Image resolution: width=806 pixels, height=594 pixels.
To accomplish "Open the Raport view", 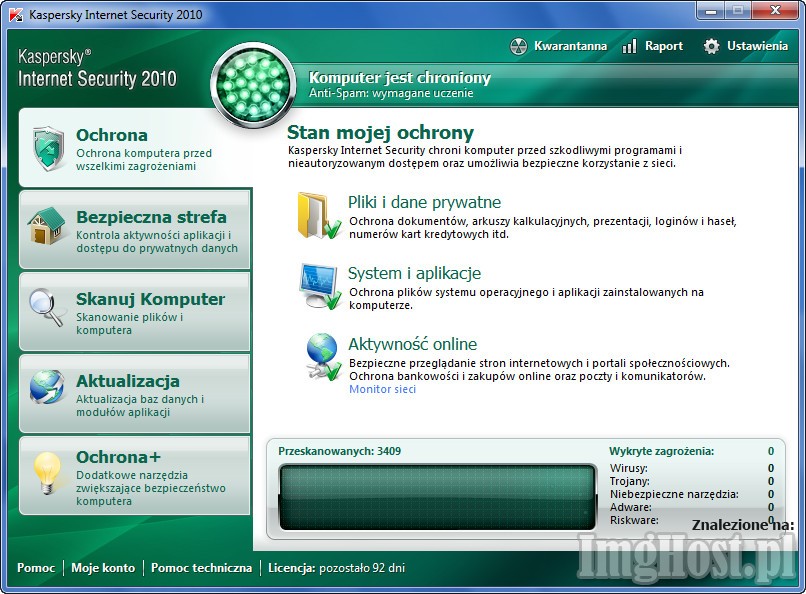I will (x=652, y=46).
